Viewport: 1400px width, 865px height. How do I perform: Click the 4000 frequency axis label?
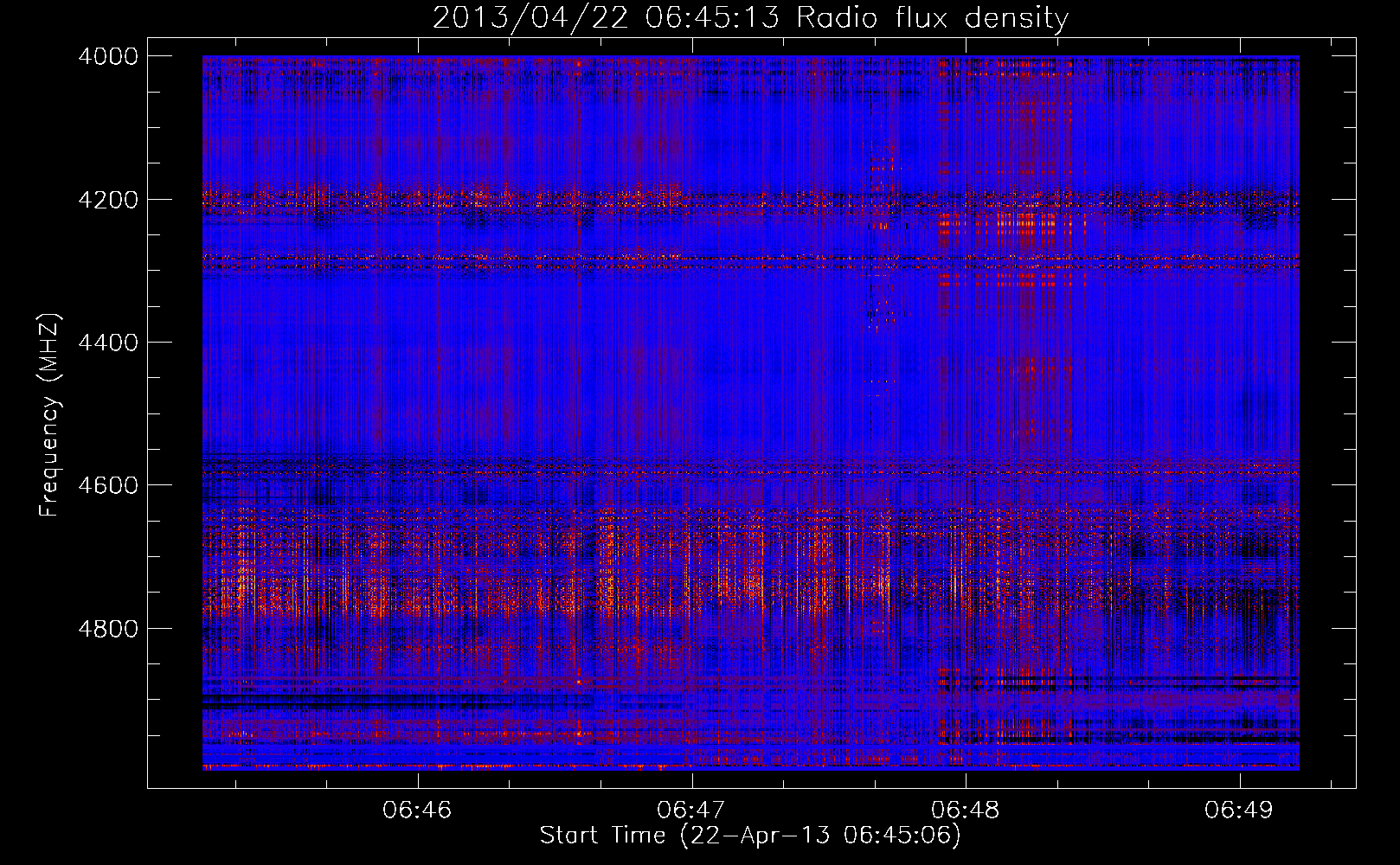click(107, 56)
